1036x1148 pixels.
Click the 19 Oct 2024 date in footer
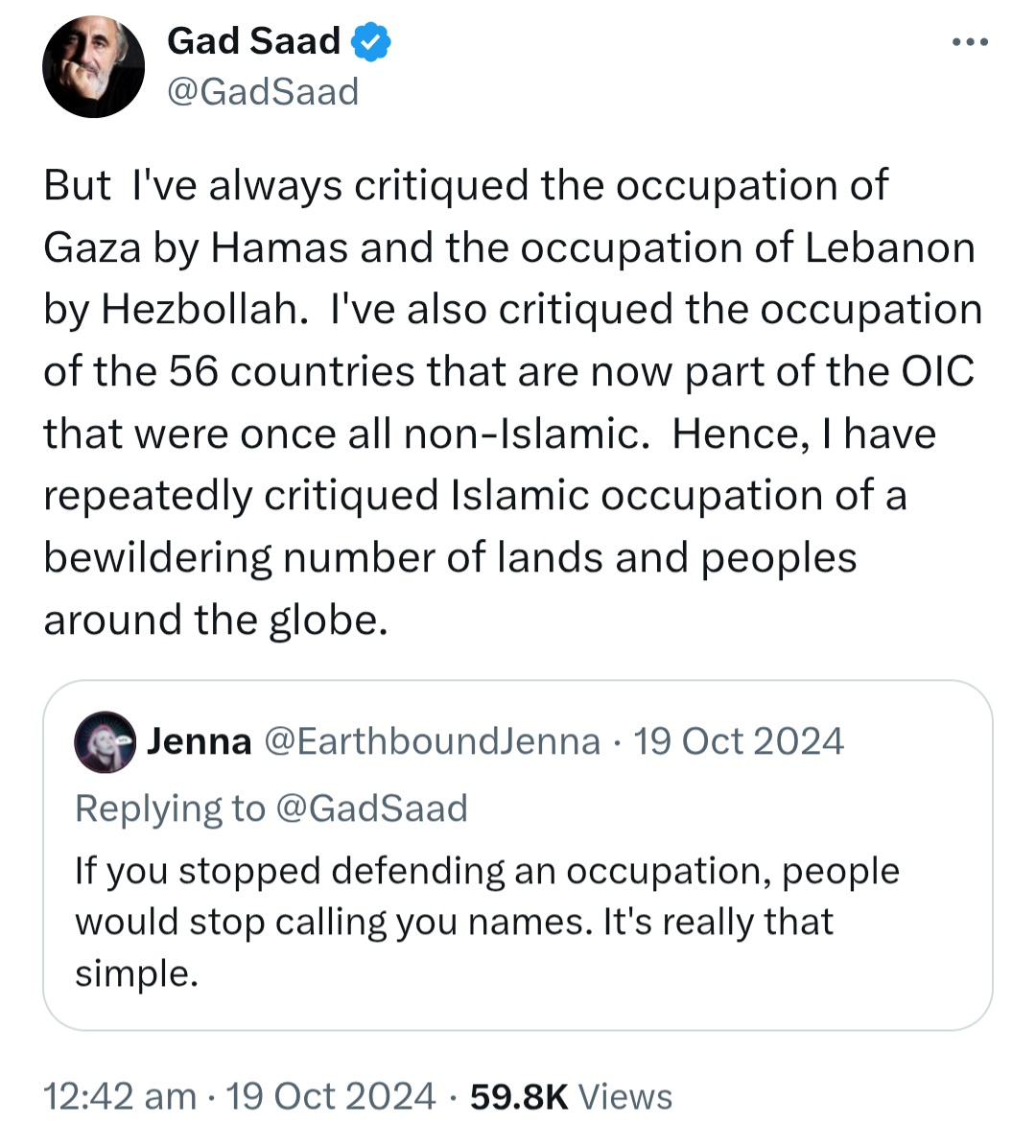331,1096
